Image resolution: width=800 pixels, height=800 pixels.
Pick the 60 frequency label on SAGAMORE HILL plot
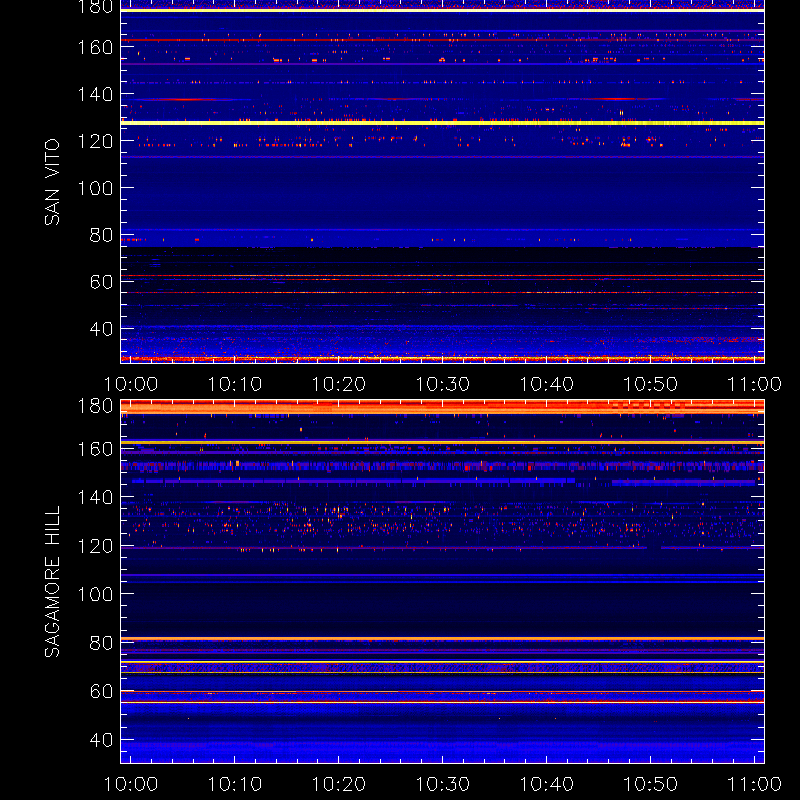101,691
